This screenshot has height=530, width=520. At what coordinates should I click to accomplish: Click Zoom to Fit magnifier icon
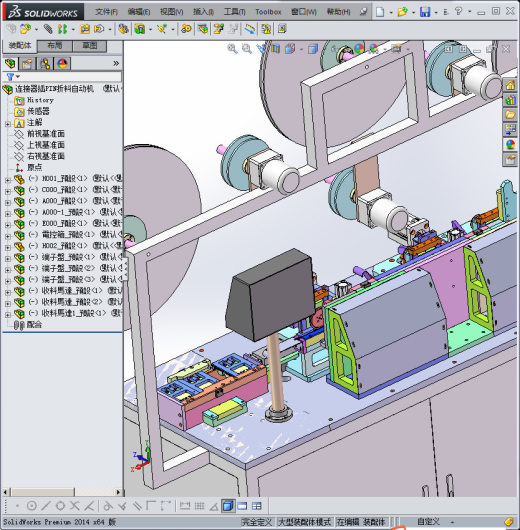coord(232,49)
